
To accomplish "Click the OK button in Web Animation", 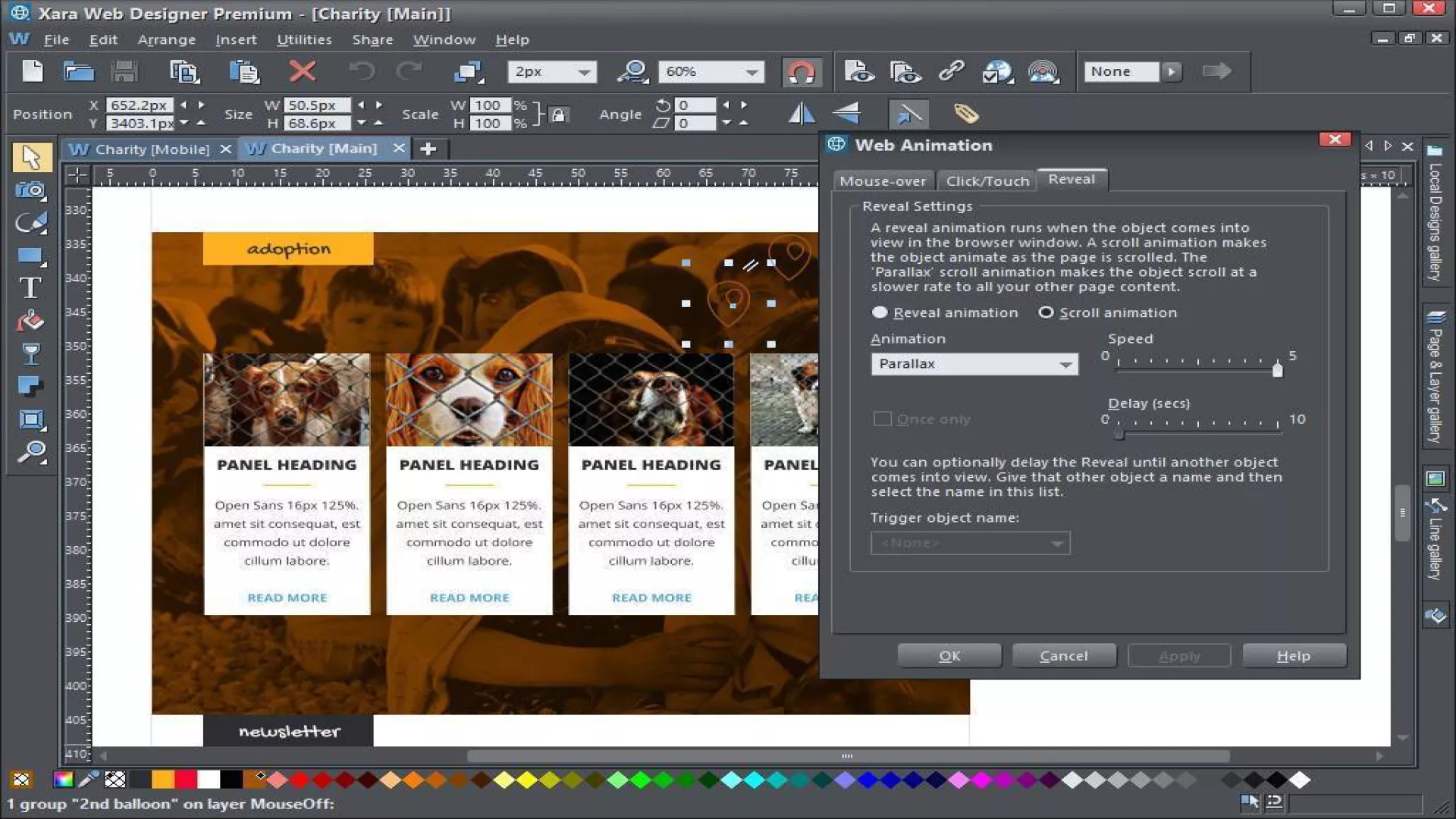I will click(949, 656).
